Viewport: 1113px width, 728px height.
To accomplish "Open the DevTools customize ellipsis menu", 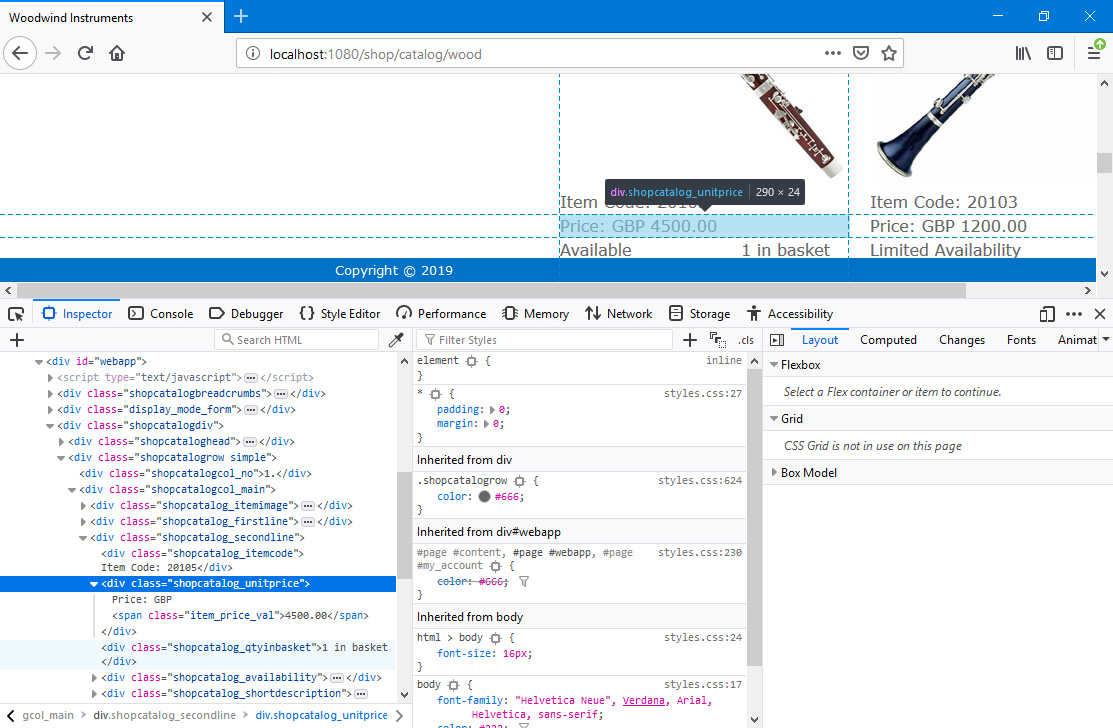I will tap(1074, 314).
